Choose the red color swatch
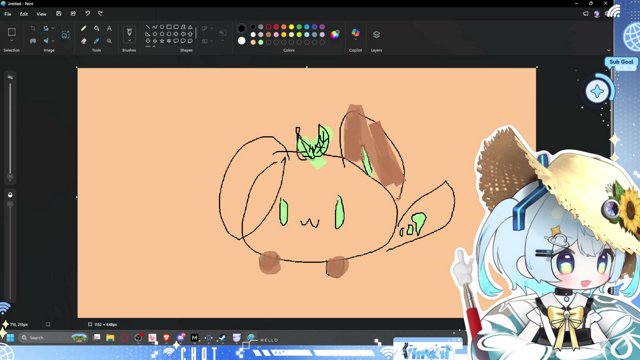This screenshot has height=360, width=640. 276,27
